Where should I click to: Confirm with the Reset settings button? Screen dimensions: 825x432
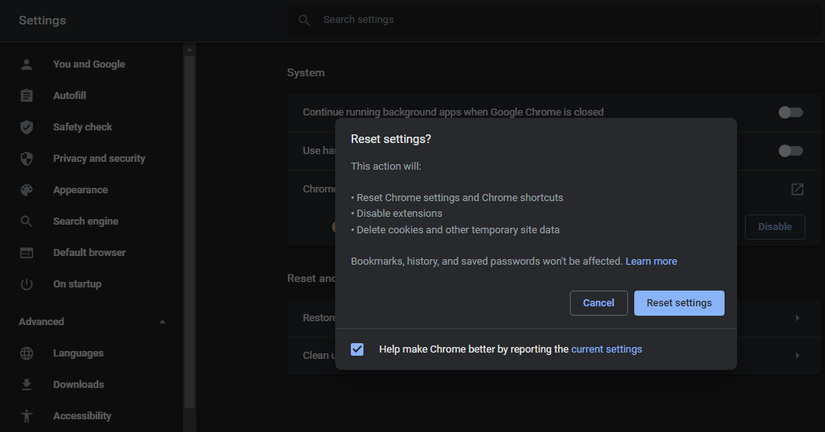click(x=679, y=303)
